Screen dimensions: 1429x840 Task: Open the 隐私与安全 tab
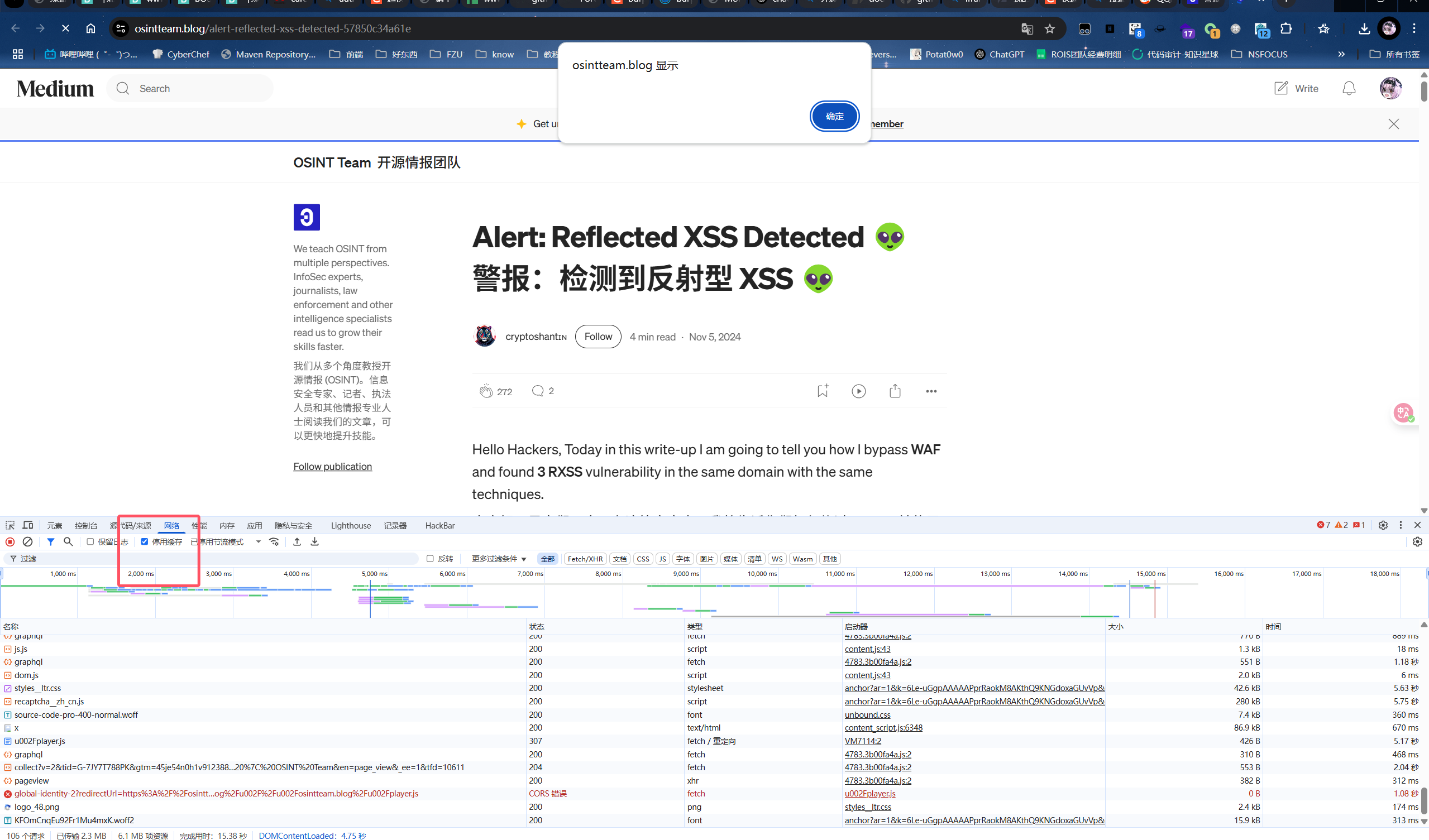pos(293,526)
